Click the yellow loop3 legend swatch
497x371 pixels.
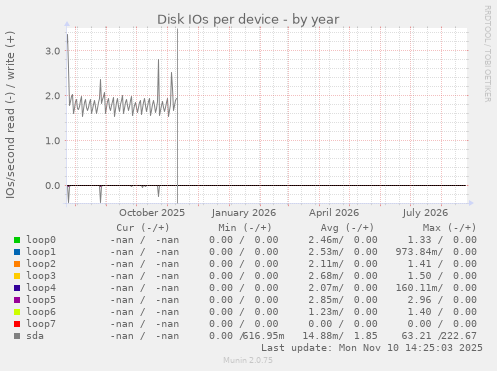[x=17, y=276]
